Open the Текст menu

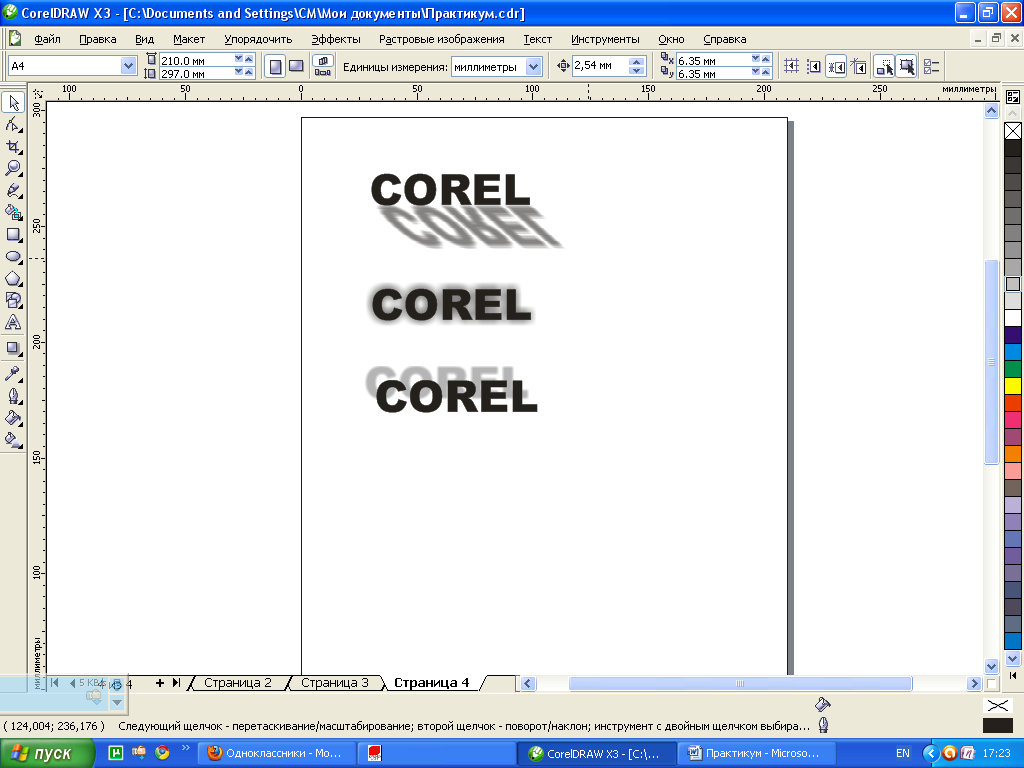tap(537, 39)
